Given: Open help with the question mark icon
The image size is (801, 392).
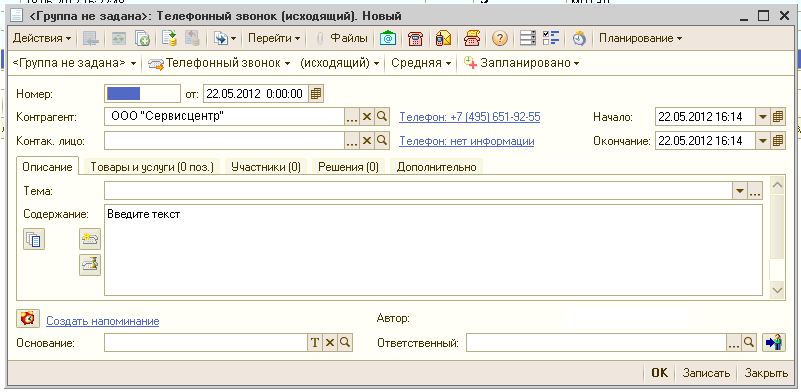Looking at the screenshot, I should pyautogui.click(x=500, y=38).
